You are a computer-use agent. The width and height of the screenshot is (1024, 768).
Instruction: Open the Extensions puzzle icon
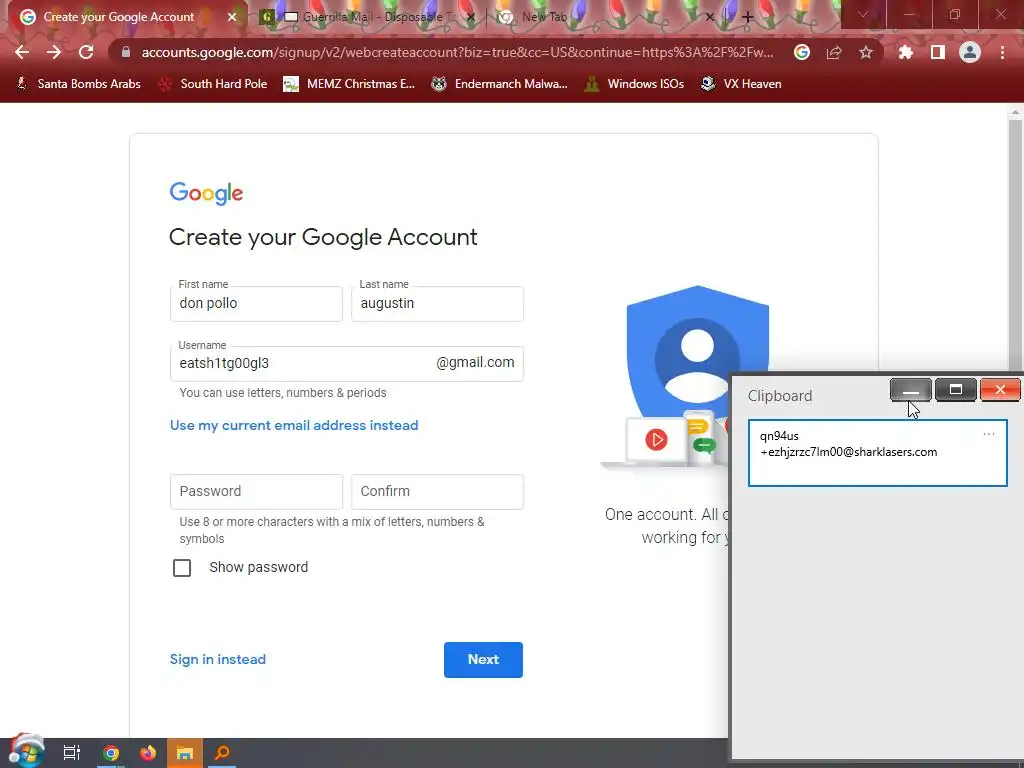pos(906,52)
